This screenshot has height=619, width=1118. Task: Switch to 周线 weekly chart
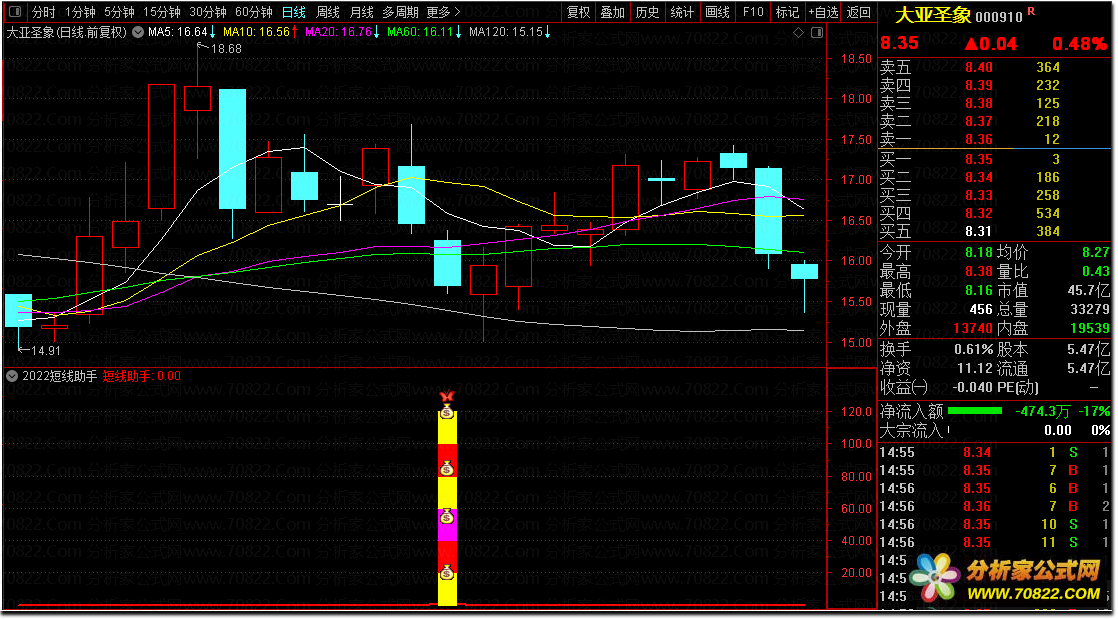click(327, 12)
